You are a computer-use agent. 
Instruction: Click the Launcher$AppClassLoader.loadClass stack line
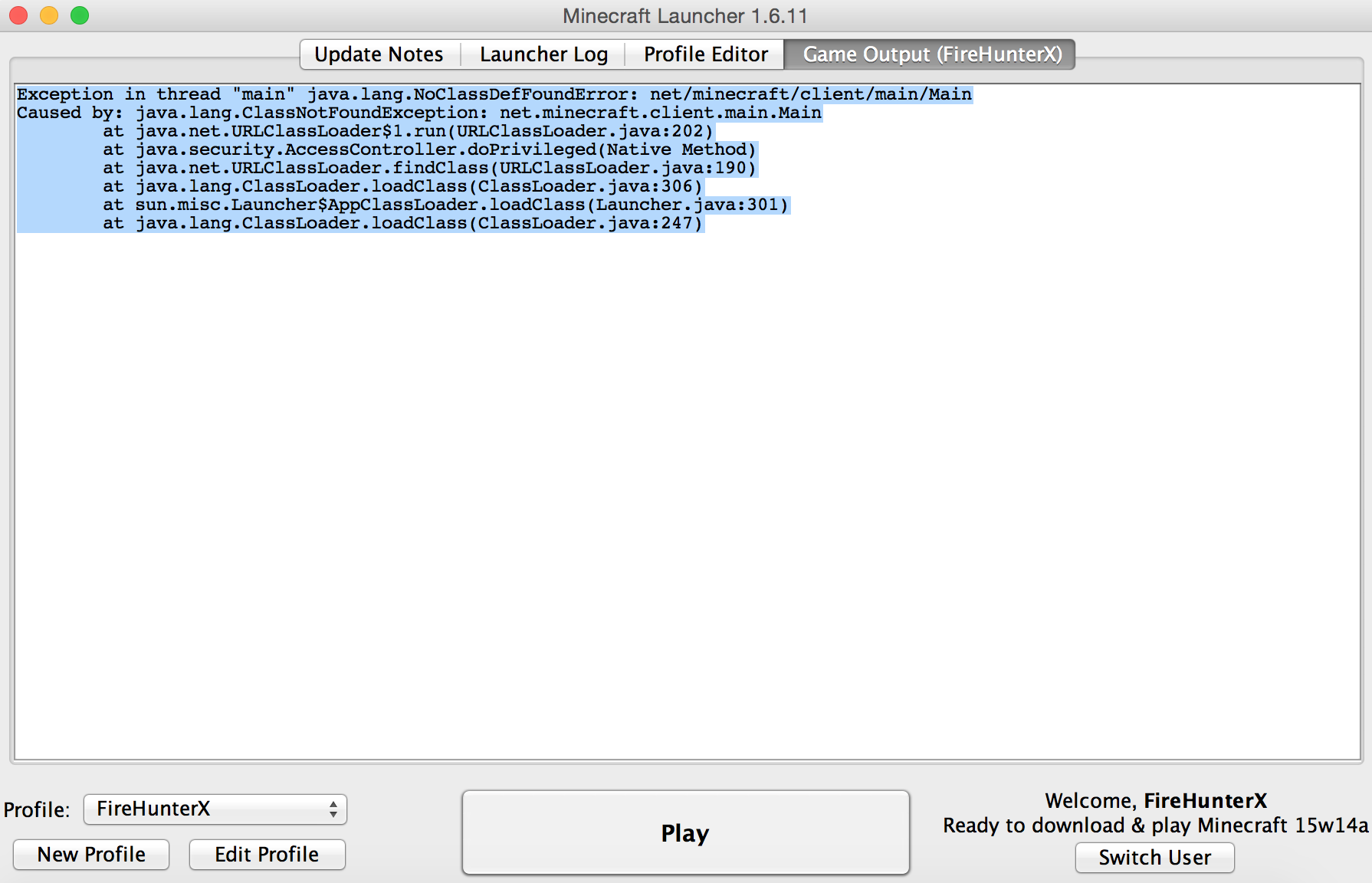(445, 205)
